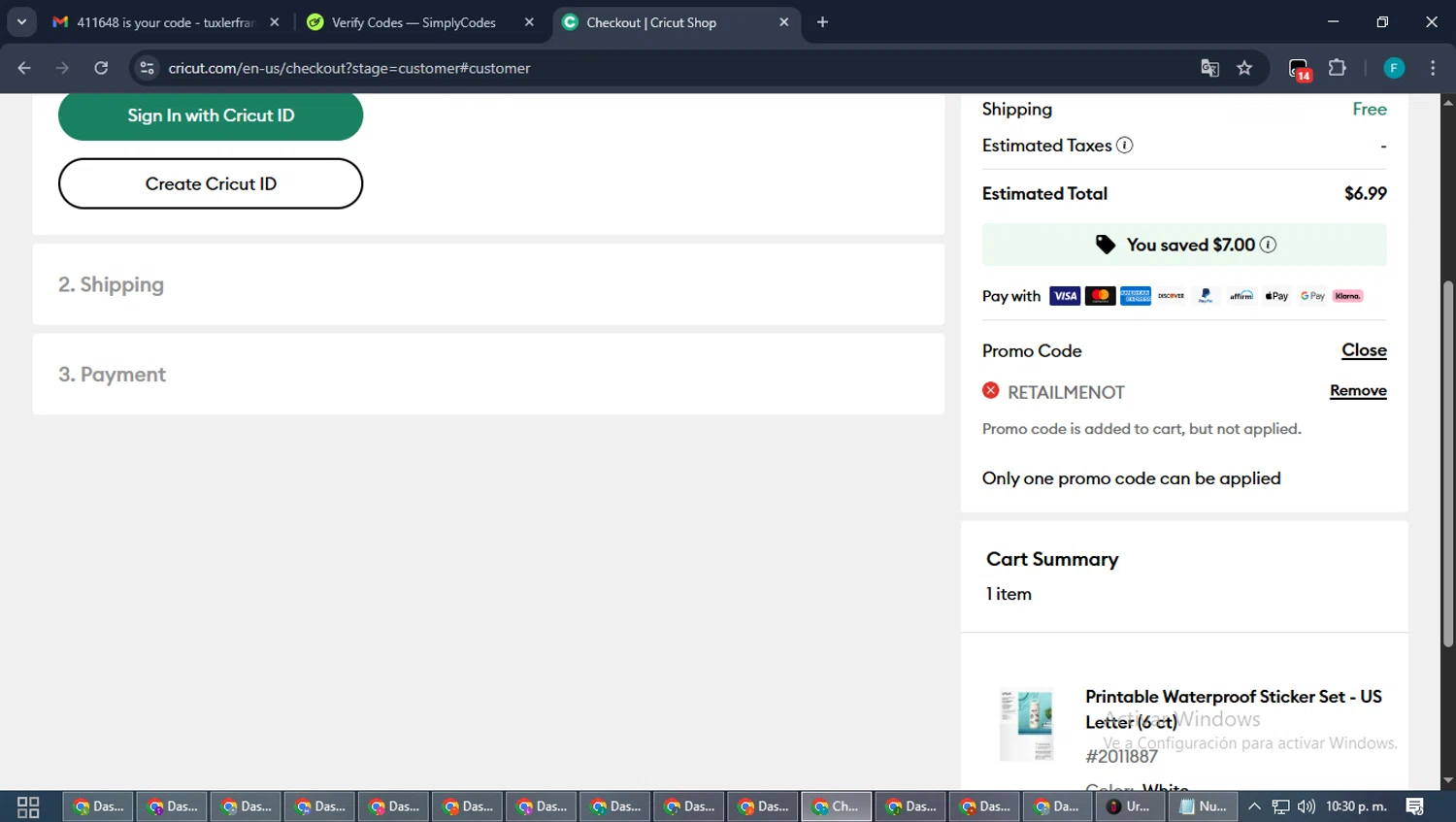1456x822 pixels.
Task: Close the Promo Code section
Action: 1364,350
